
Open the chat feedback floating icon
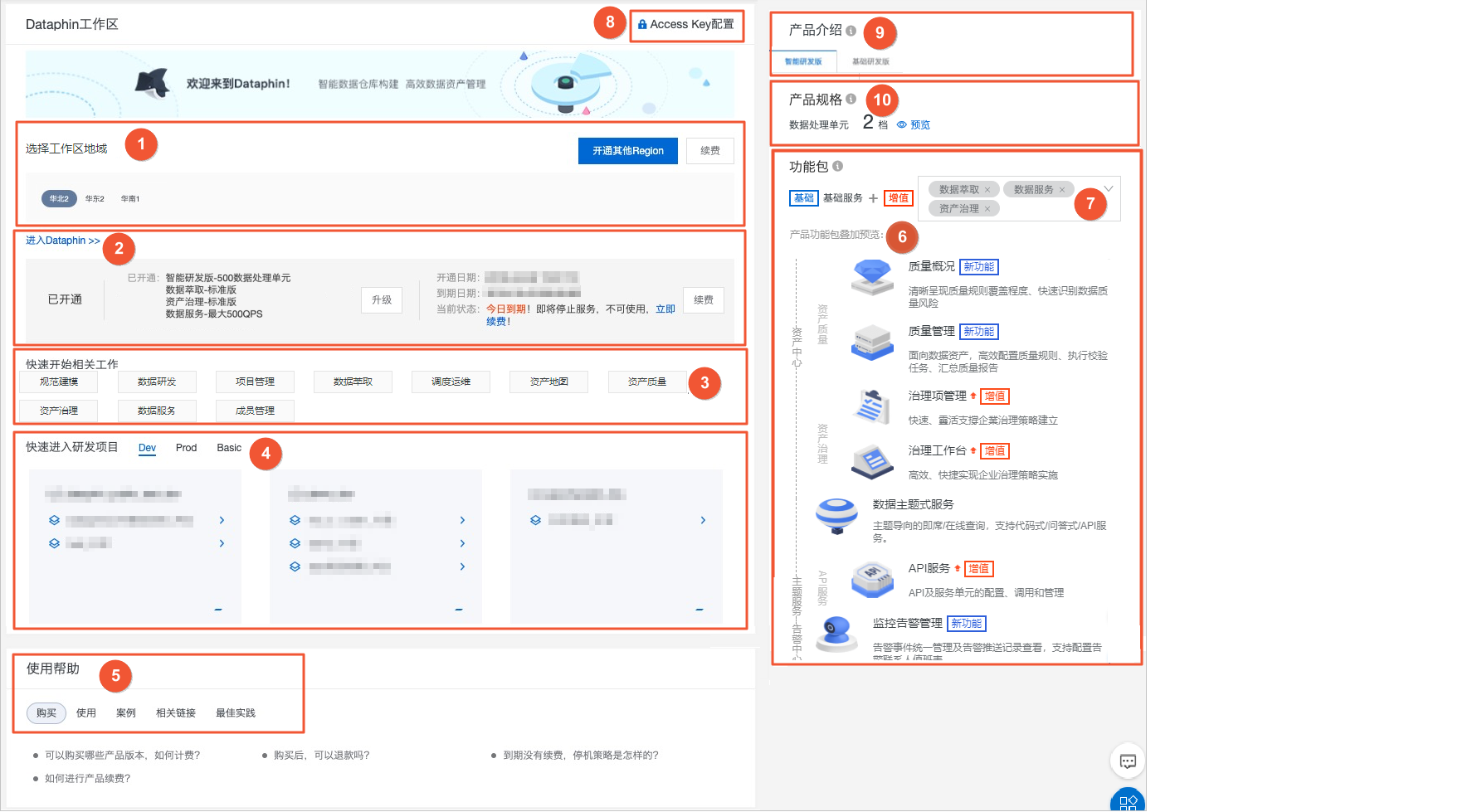(x=1128, y=761)
